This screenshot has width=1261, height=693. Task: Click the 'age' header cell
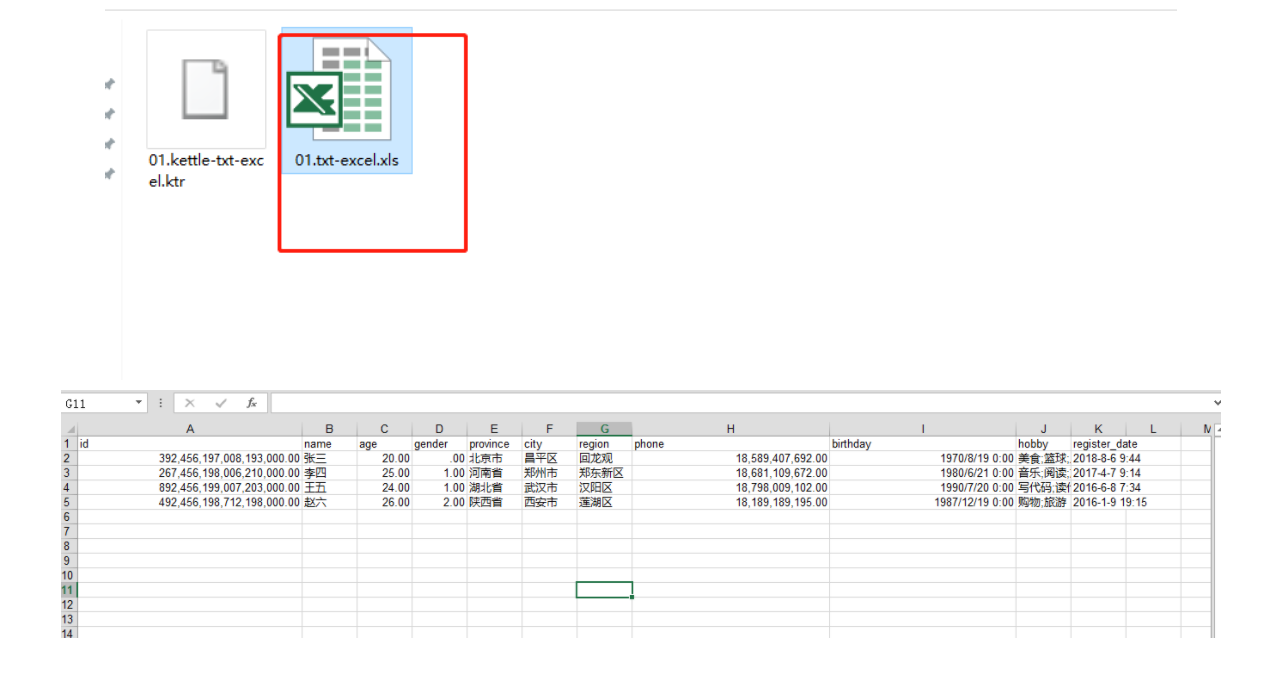(384, 444)
